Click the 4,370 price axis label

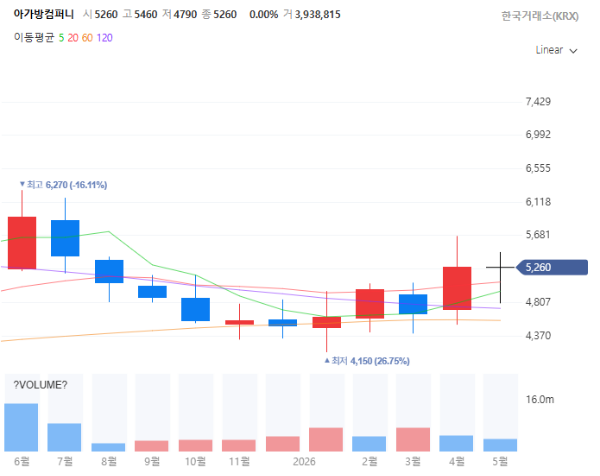click(538, 336)
